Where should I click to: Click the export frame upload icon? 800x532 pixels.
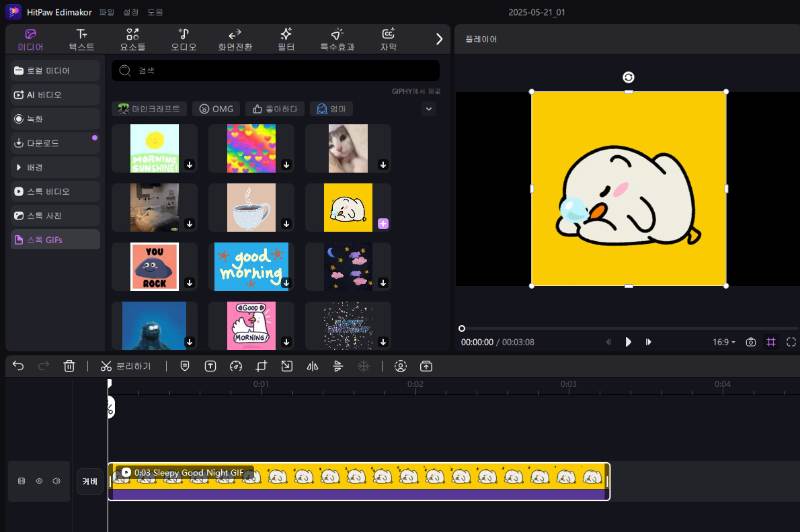[426, 366]
